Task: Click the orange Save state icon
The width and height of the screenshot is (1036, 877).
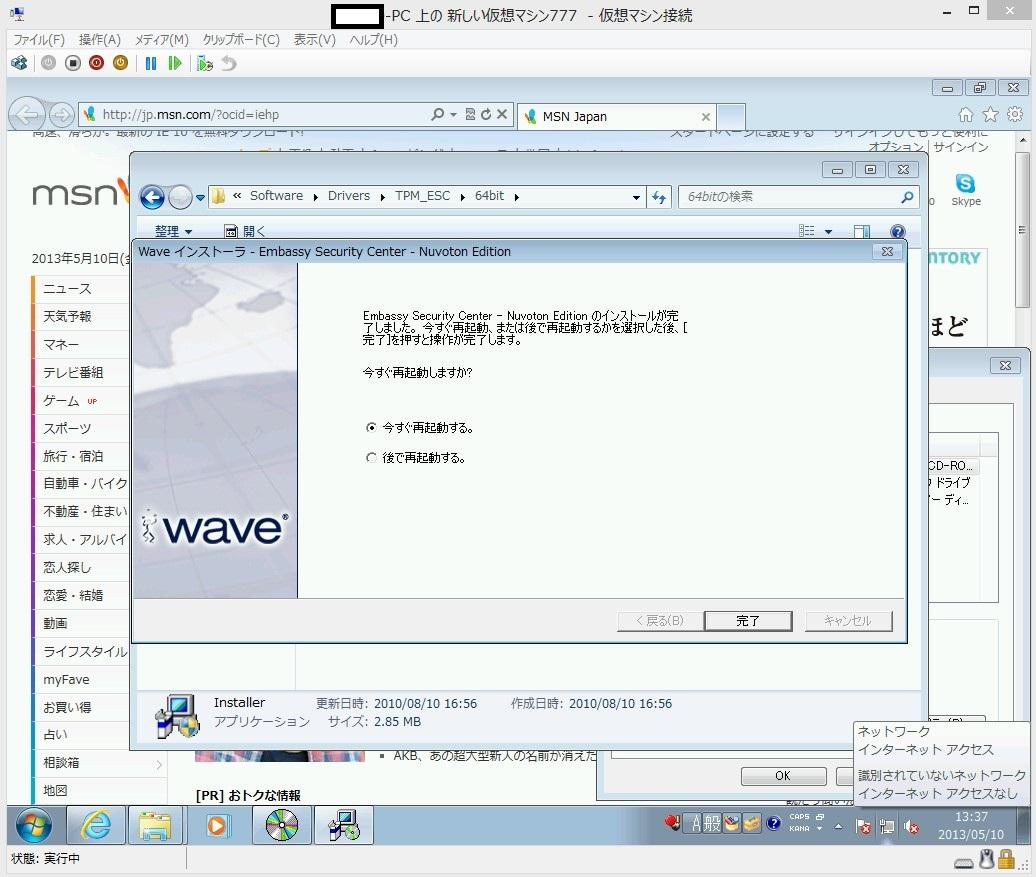Action: pos(120,63)
